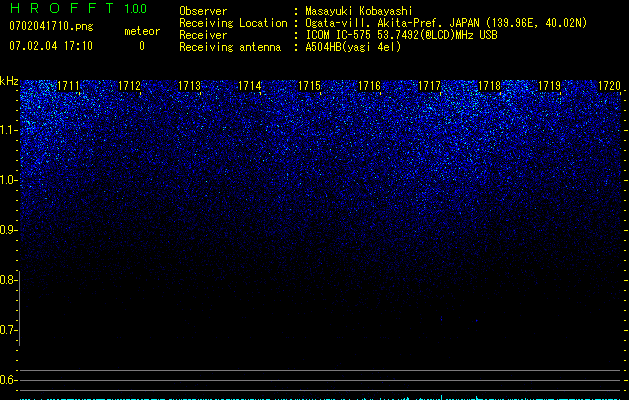Click the A504HB(yagi 4el) antenna text
629x400 pixels.
[353, 47]
